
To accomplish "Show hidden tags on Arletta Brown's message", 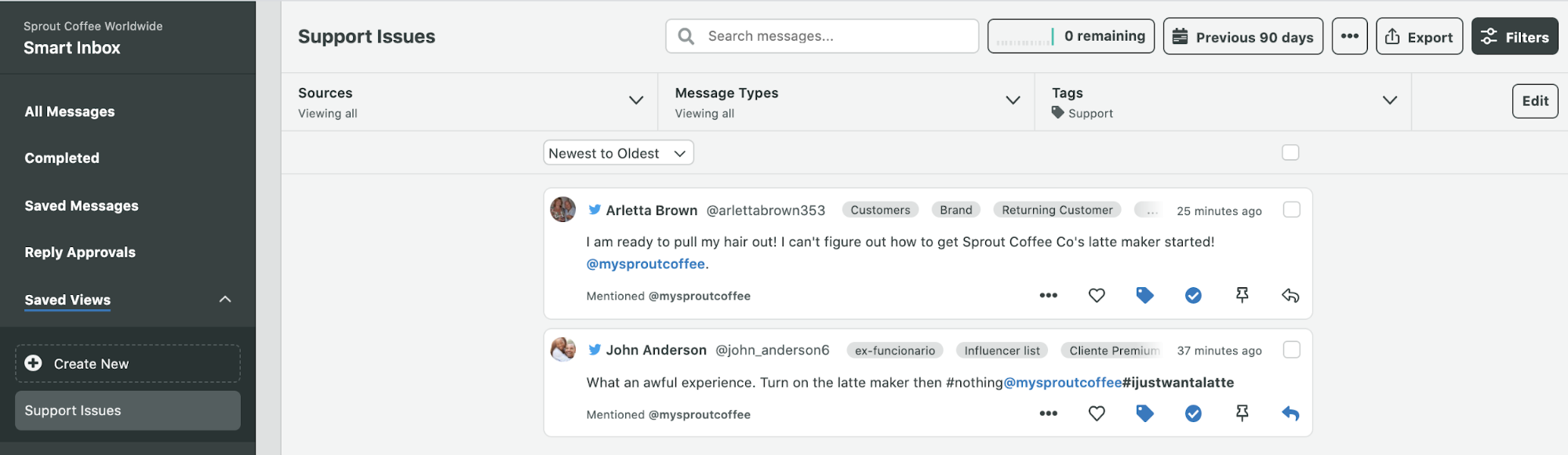I will click(1148, 210).
